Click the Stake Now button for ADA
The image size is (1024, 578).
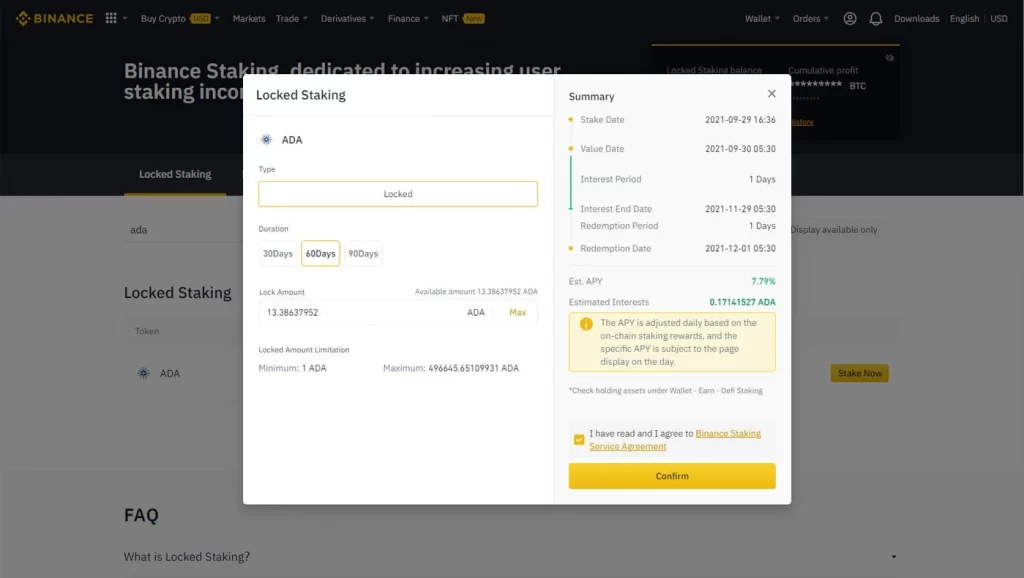point(859,373)
